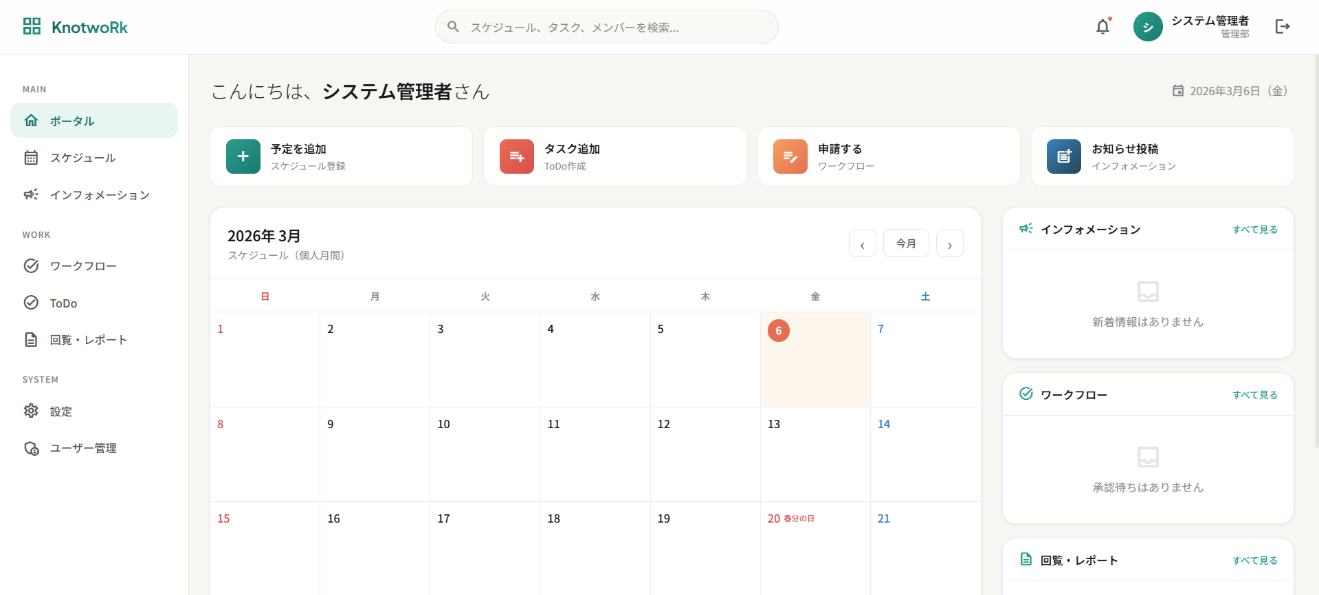Click the blue お知らせ投稿 icon
Image resolution: width=1319 pixels, height=595 pixels.
(1064, 156)
